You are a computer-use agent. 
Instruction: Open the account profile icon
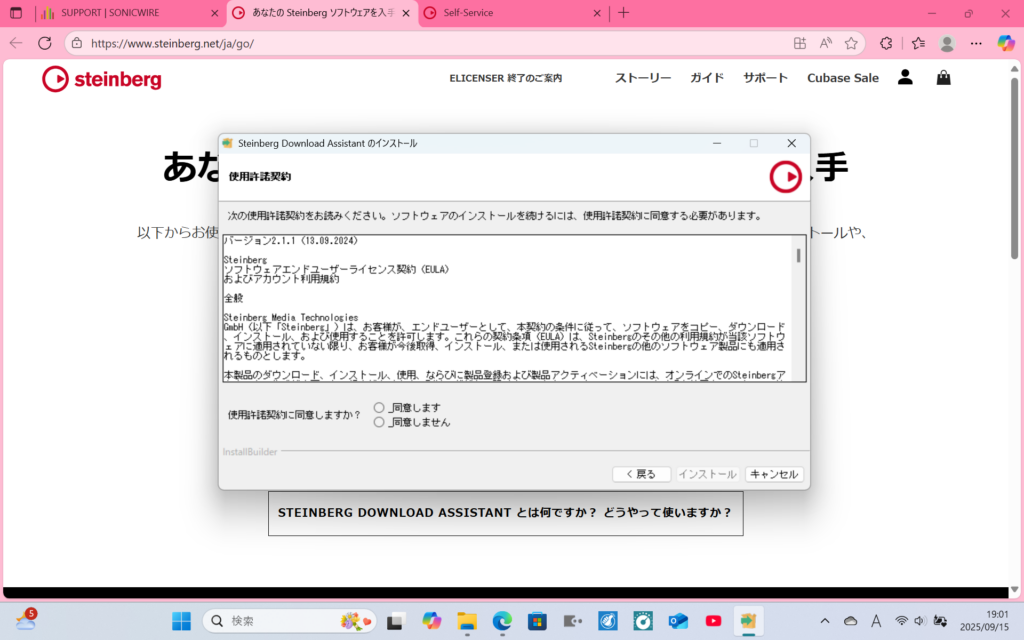(x=905, y=77)
